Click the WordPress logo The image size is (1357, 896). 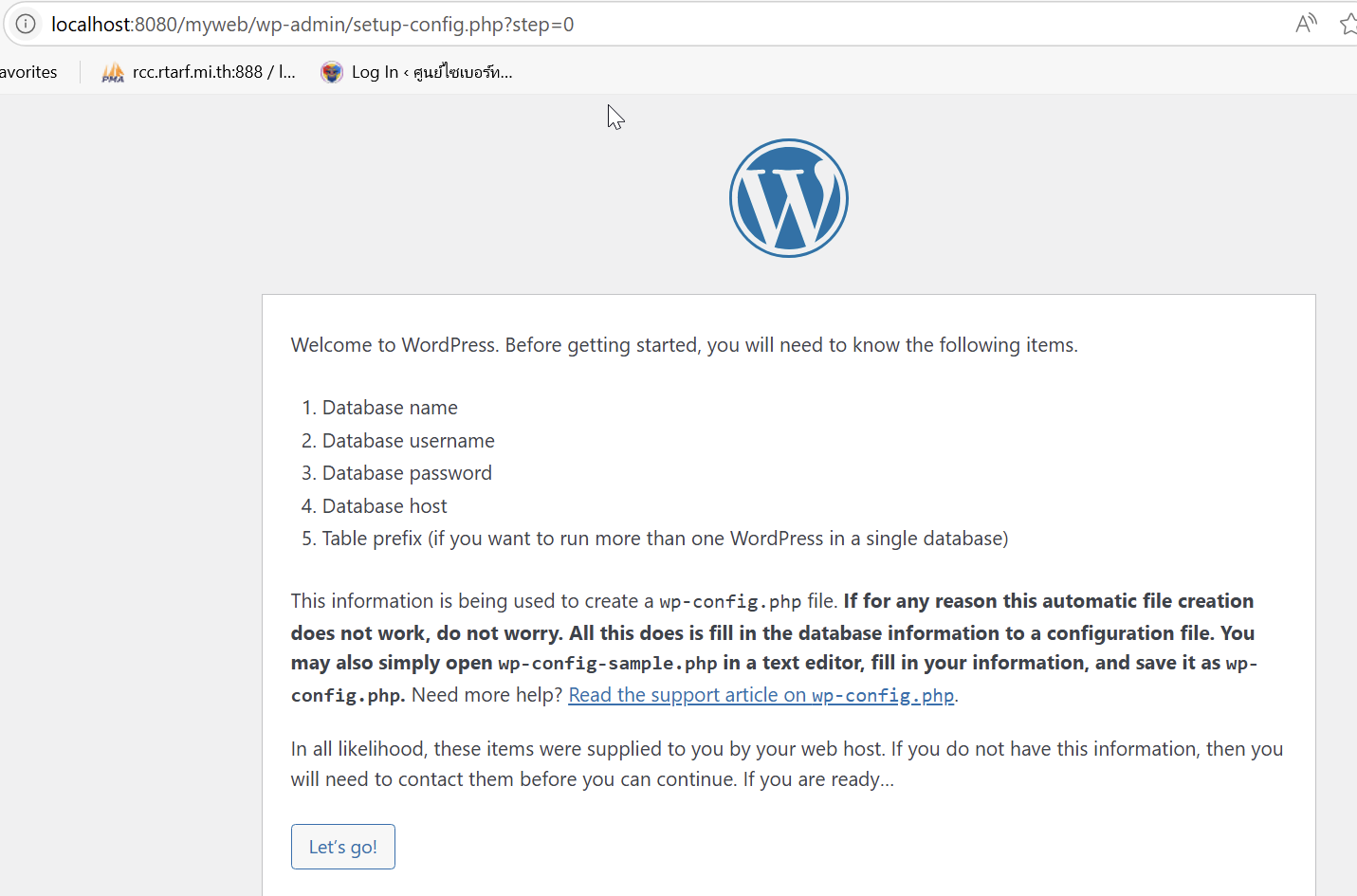[788, 198]
